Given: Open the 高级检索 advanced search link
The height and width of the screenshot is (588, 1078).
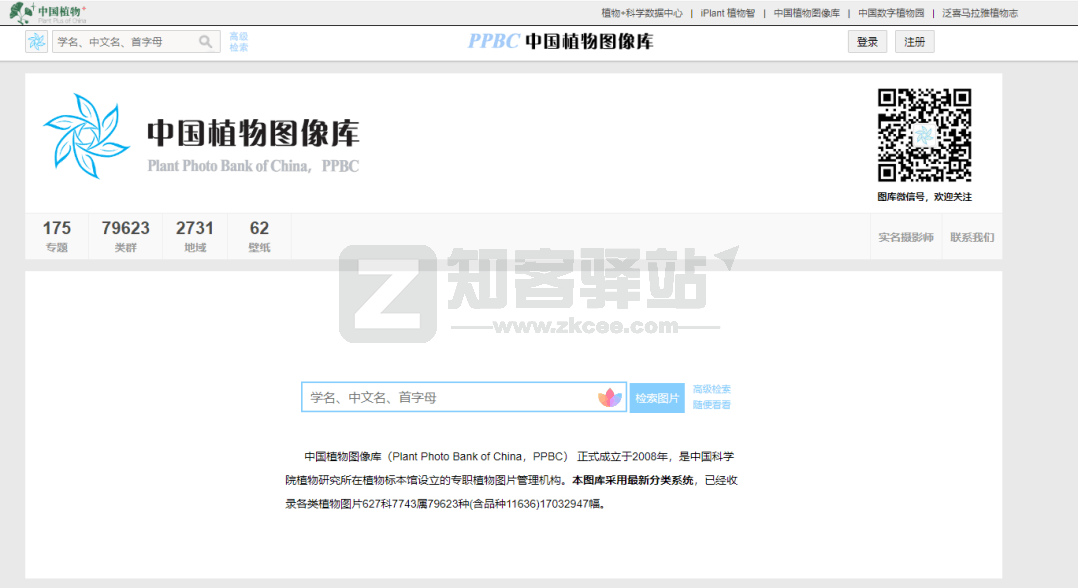Looking at the screenshot, I should (711, 388).
